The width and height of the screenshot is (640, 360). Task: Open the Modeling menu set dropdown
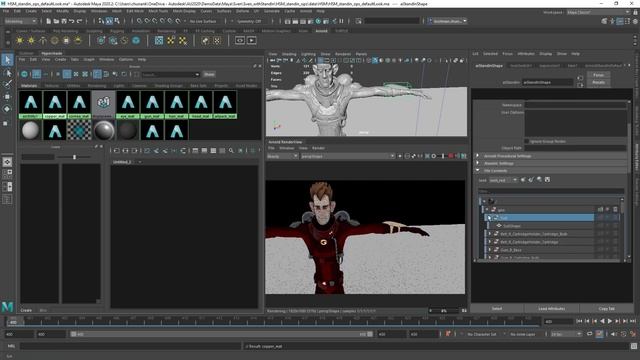[x=20, y=21]
